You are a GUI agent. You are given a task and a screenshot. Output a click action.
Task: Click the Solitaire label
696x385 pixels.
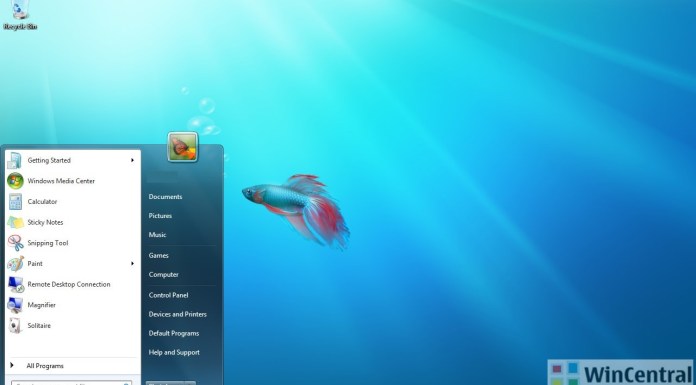click(39, 325)
